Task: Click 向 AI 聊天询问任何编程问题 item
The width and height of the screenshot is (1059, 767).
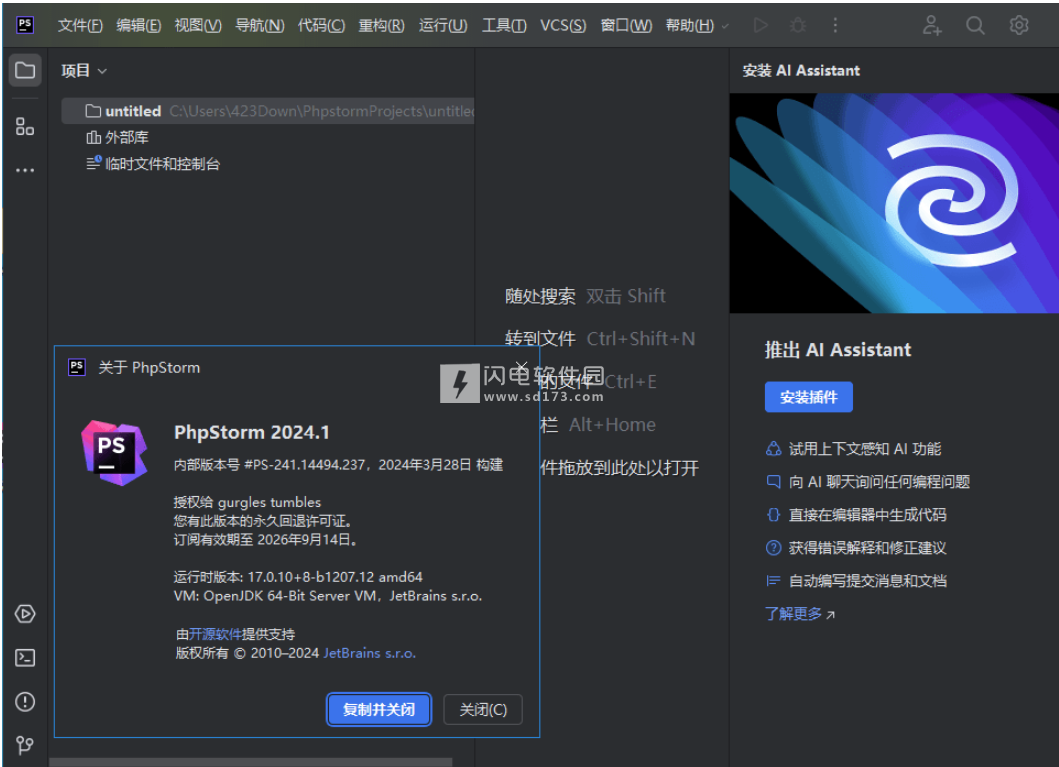Action: coord(868,481)
